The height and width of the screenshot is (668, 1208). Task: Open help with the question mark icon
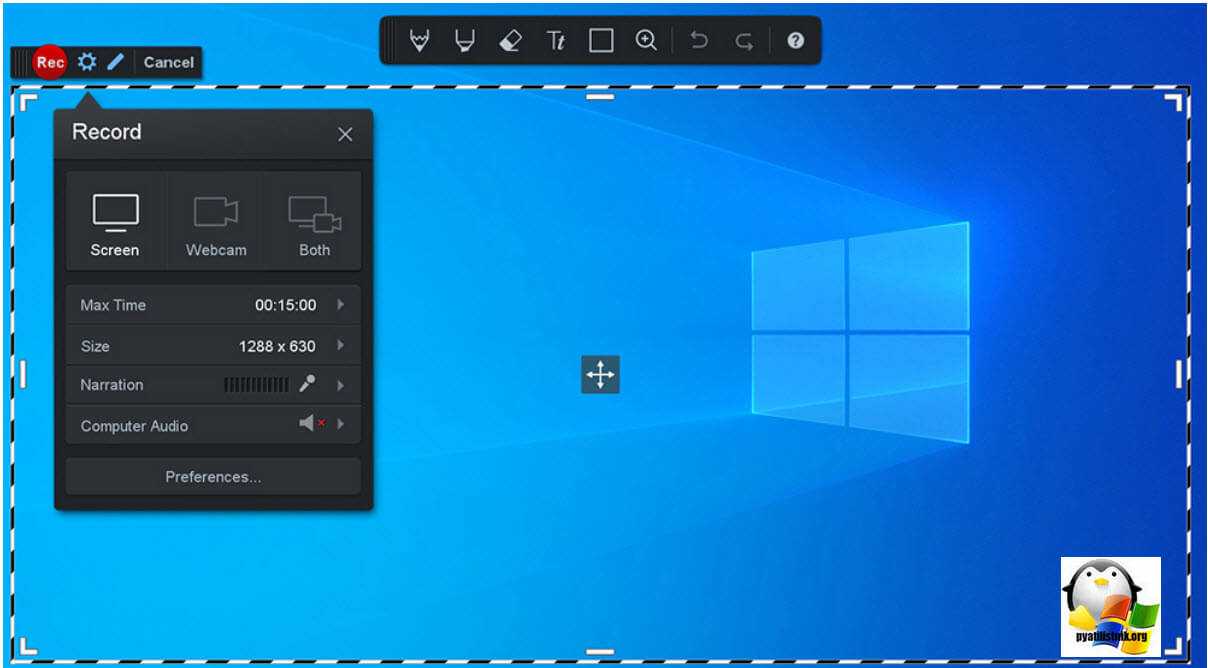click(795, 41)
